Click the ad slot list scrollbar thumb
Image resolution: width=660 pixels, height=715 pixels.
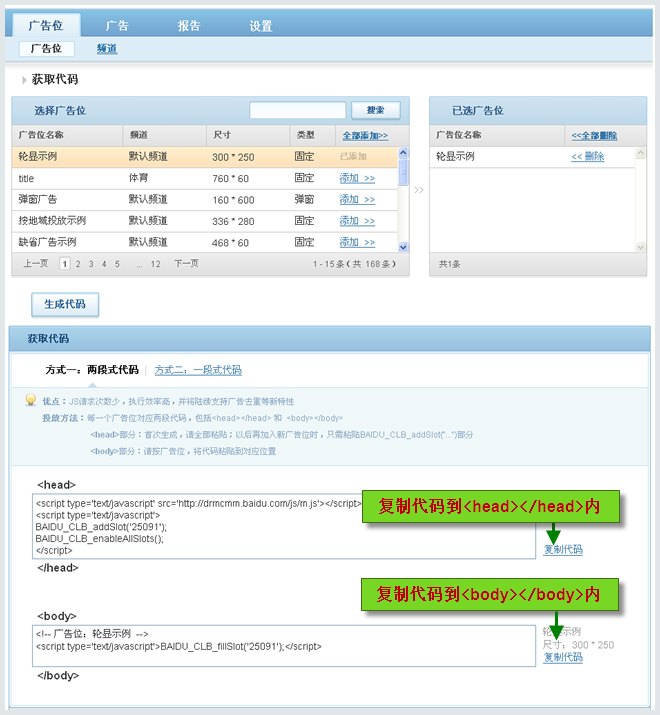click(x=403, y=172)
